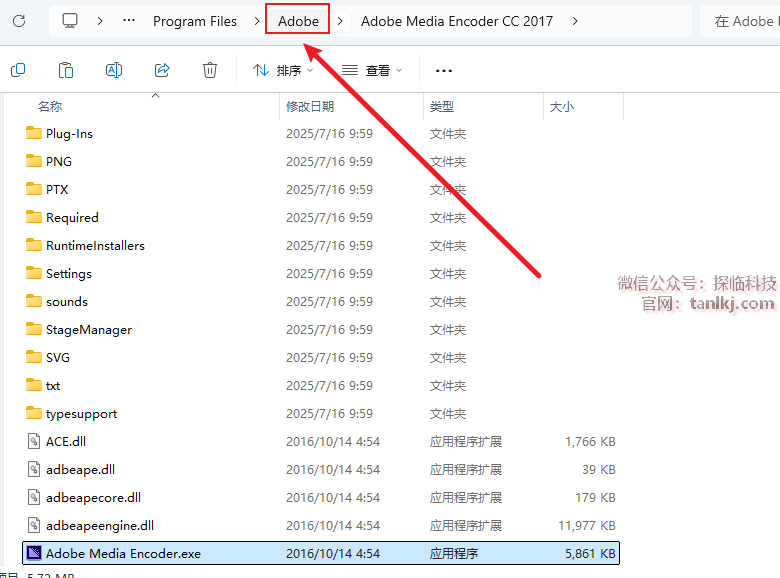Expand chevron after Program Files breadcrumb
The height and width of the screenshot is (578, 780).
257,21
